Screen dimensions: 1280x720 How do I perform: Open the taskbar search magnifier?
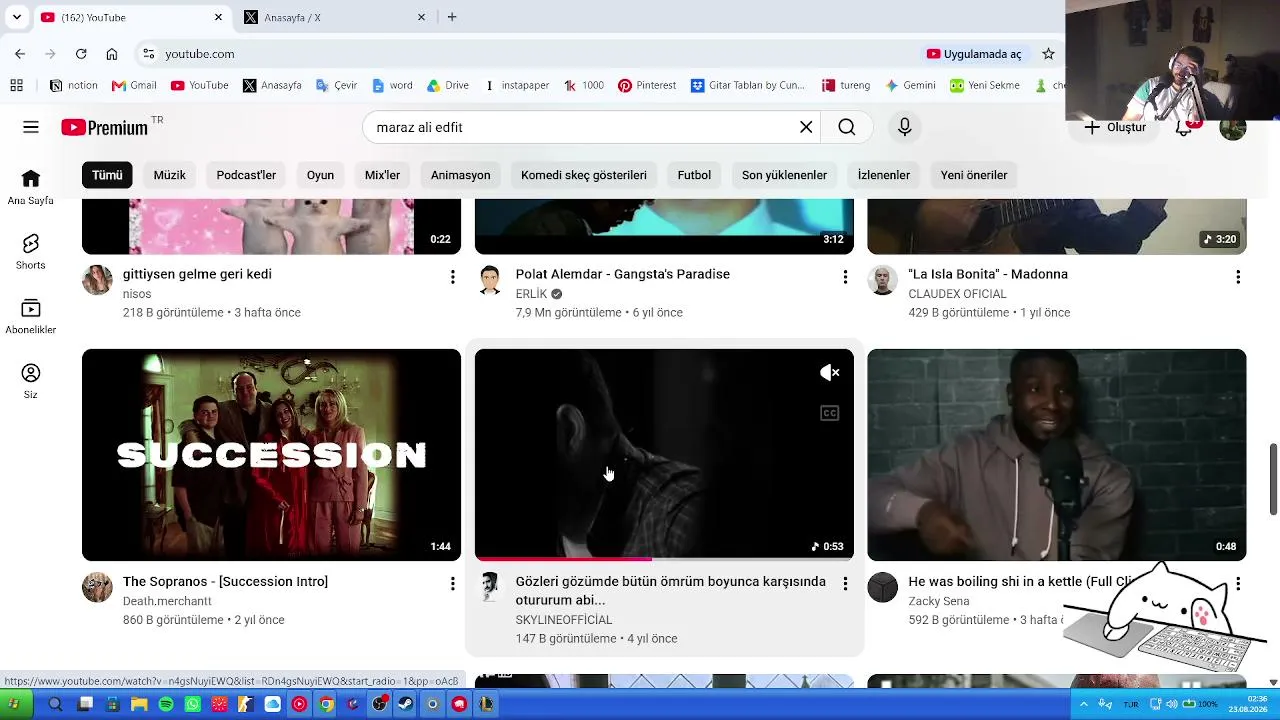pyautogui.click(x=55, y=704)
